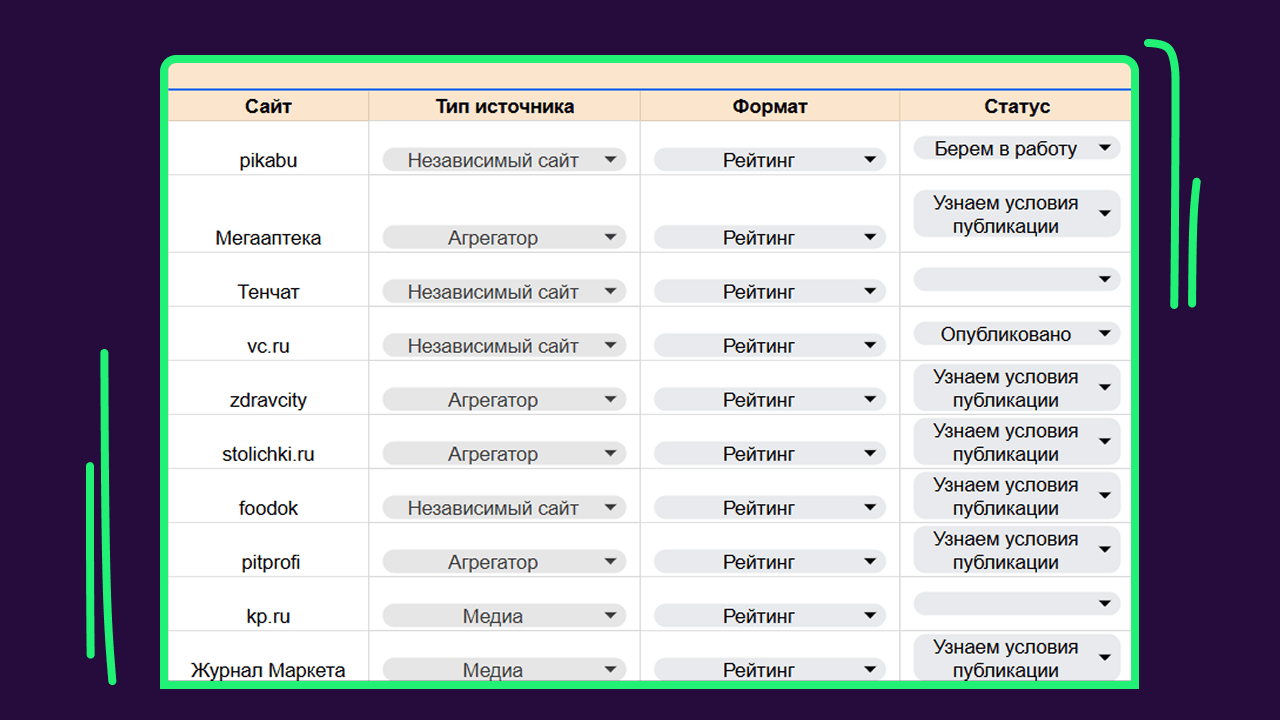Select the Сайт column header
Viewport: 1280px width, 720px height.
[x=268, y=107]
